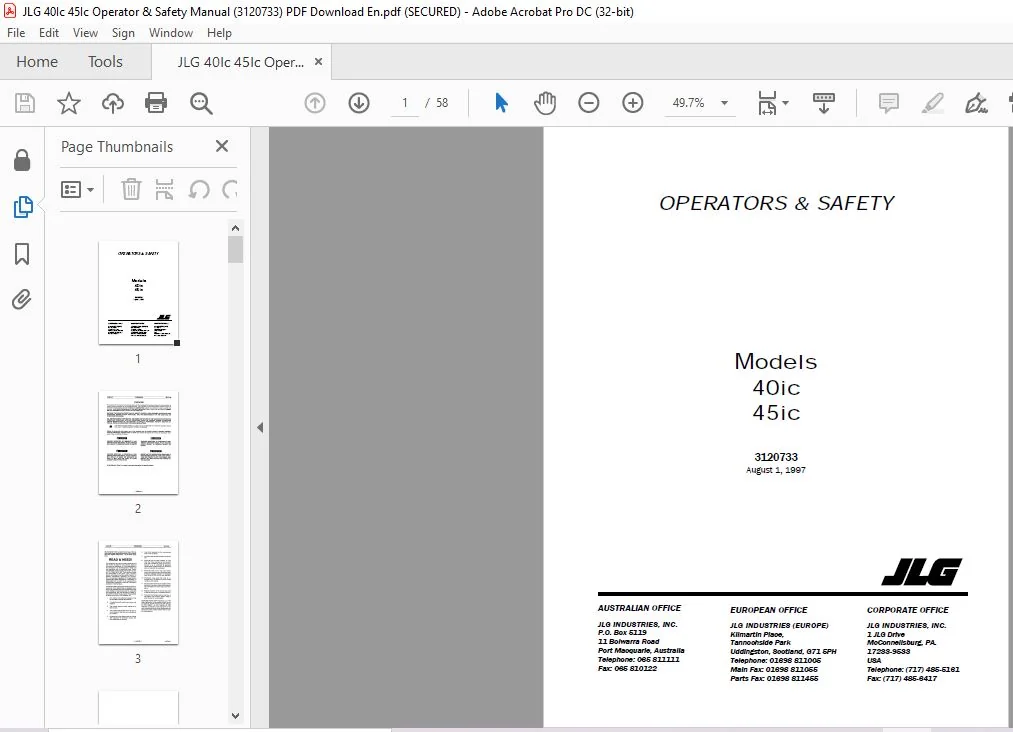View security settings lock icon
The height and width of the screenshot is (732, 1013).
22,160
